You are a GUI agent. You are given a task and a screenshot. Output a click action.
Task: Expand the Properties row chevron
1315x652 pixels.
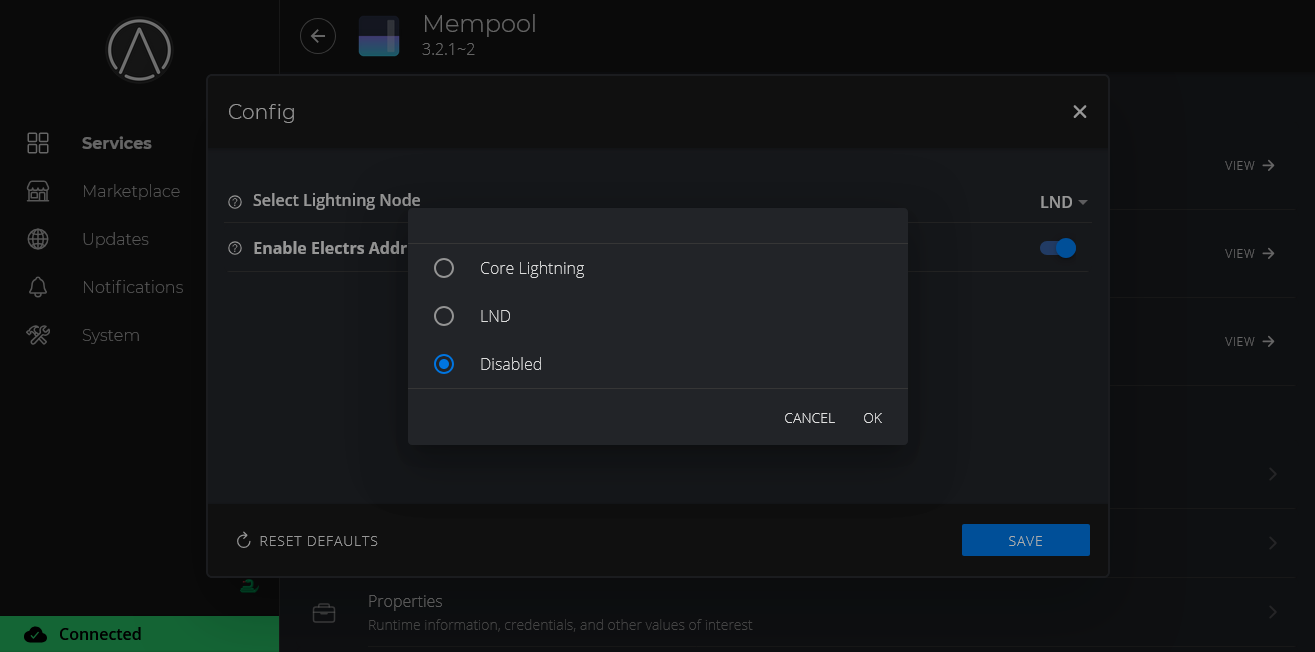[1272, 612]
